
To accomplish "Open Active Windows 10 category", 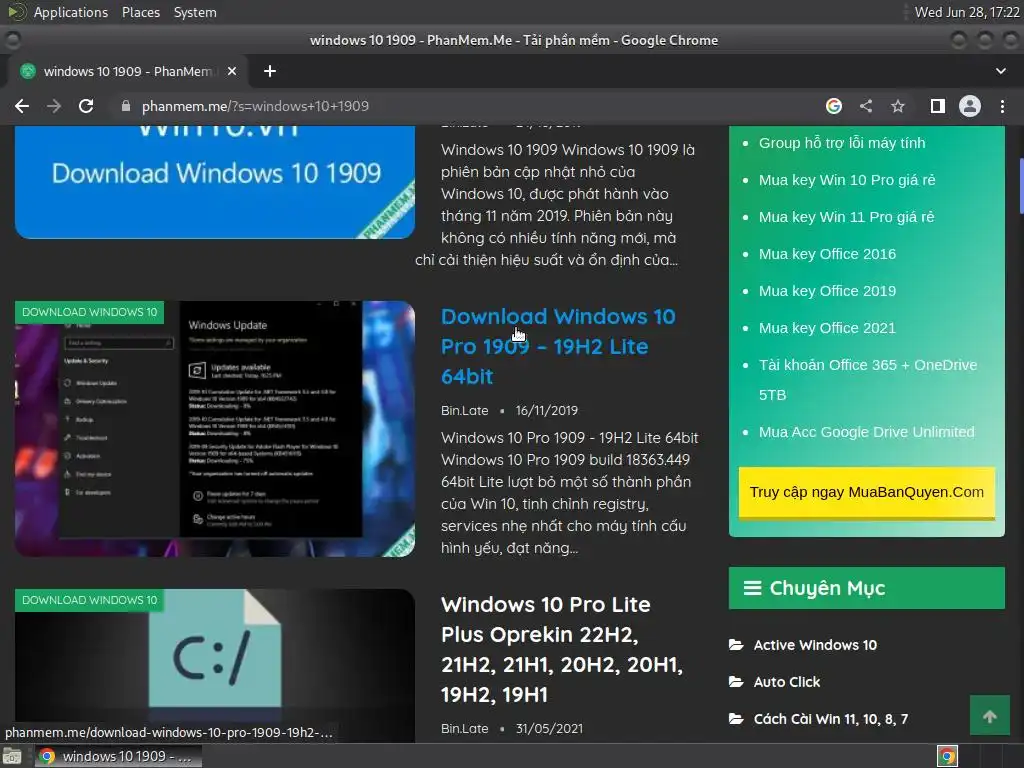I will (815, 645).
